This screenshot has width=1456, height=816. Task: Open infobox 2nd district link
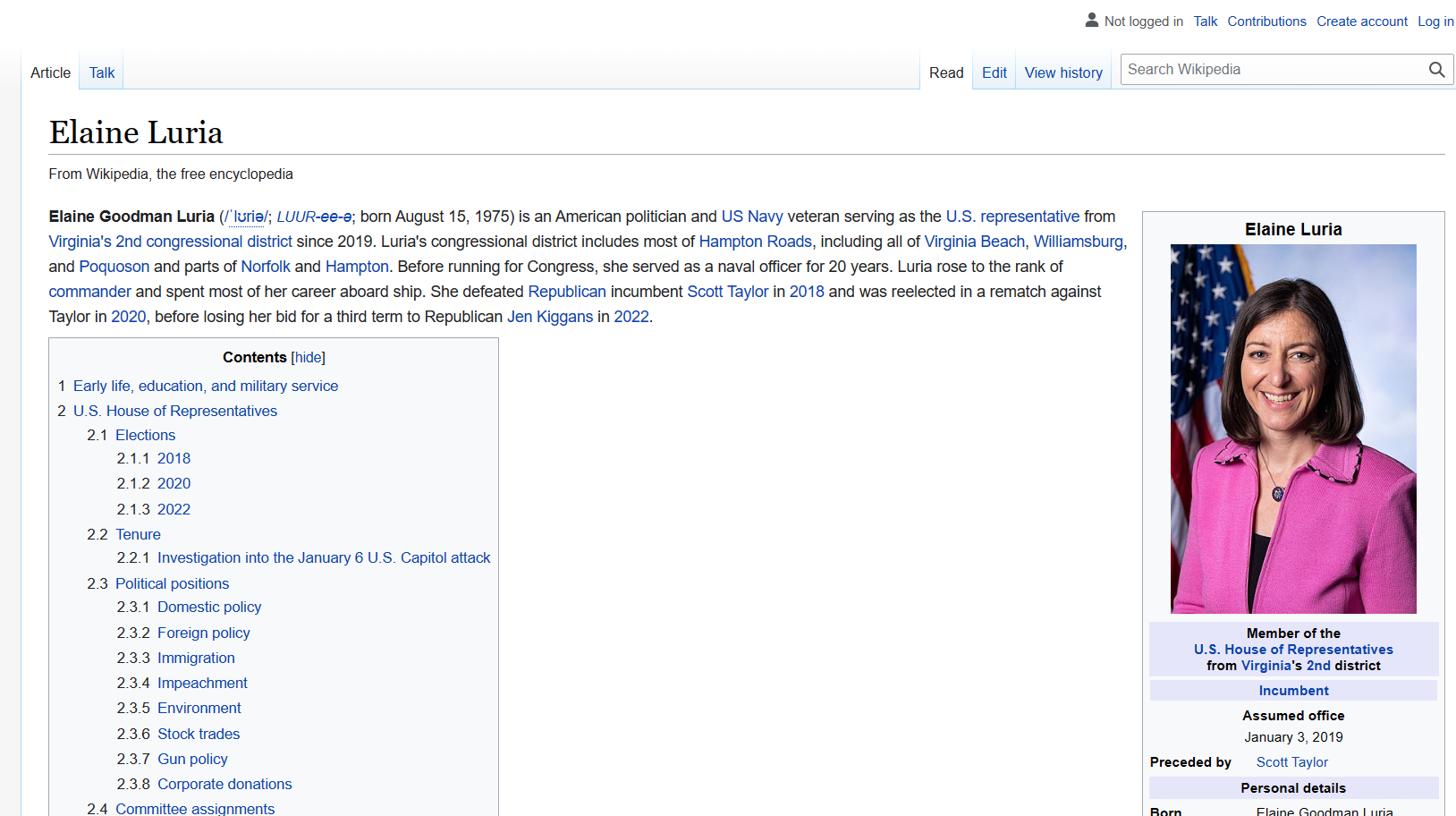(1318, 666)
